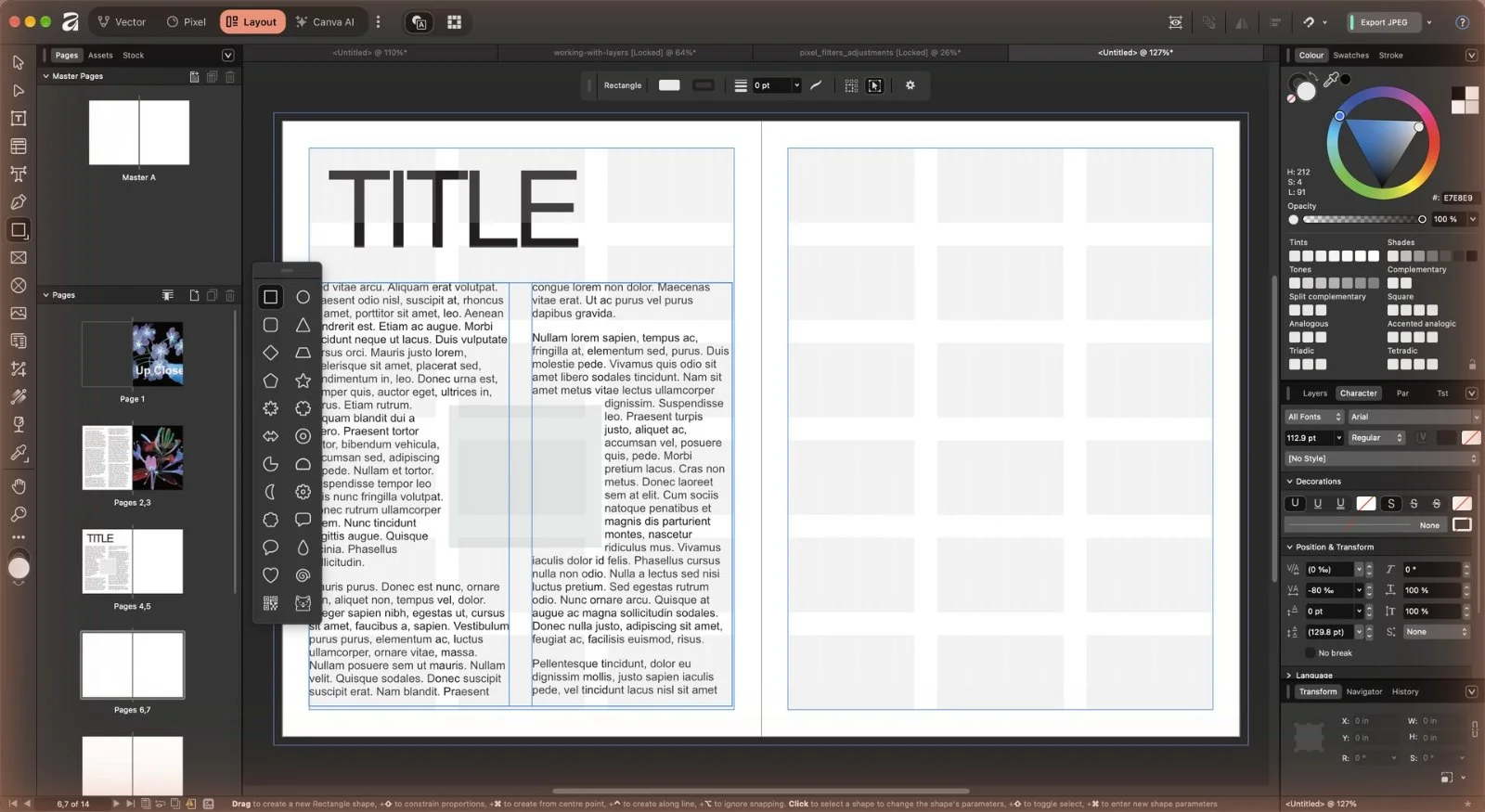Select the Node tool
The image size is (1485, 812).
[18, 90]
